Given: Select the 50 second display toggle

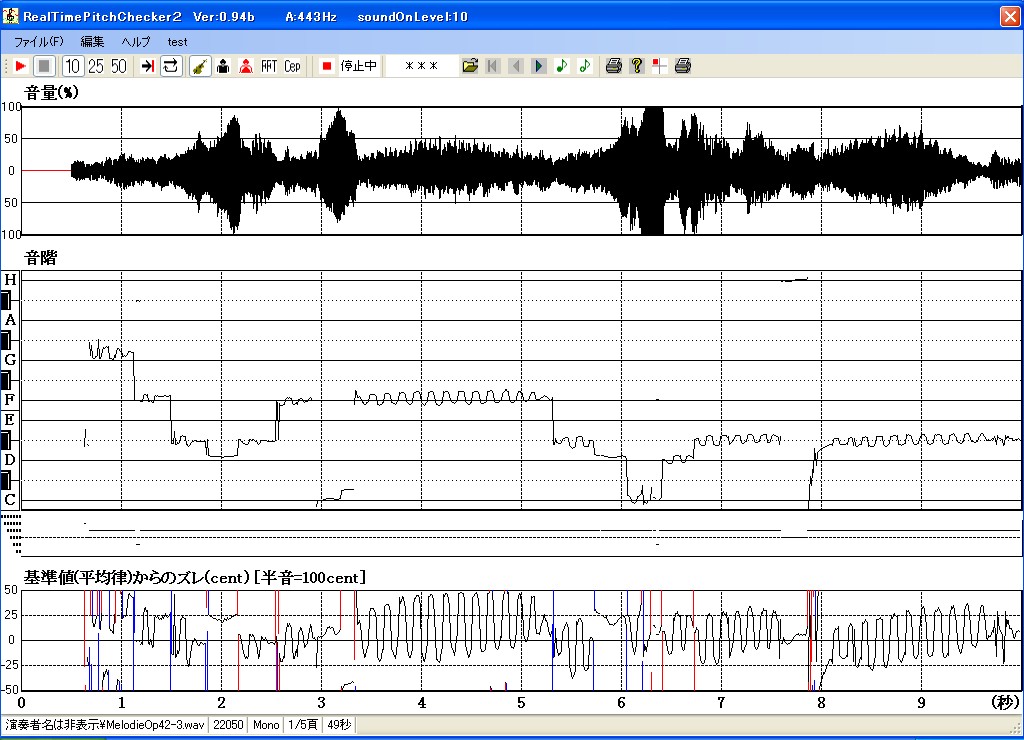Looking at the screenshot, I should coord(119,66).
